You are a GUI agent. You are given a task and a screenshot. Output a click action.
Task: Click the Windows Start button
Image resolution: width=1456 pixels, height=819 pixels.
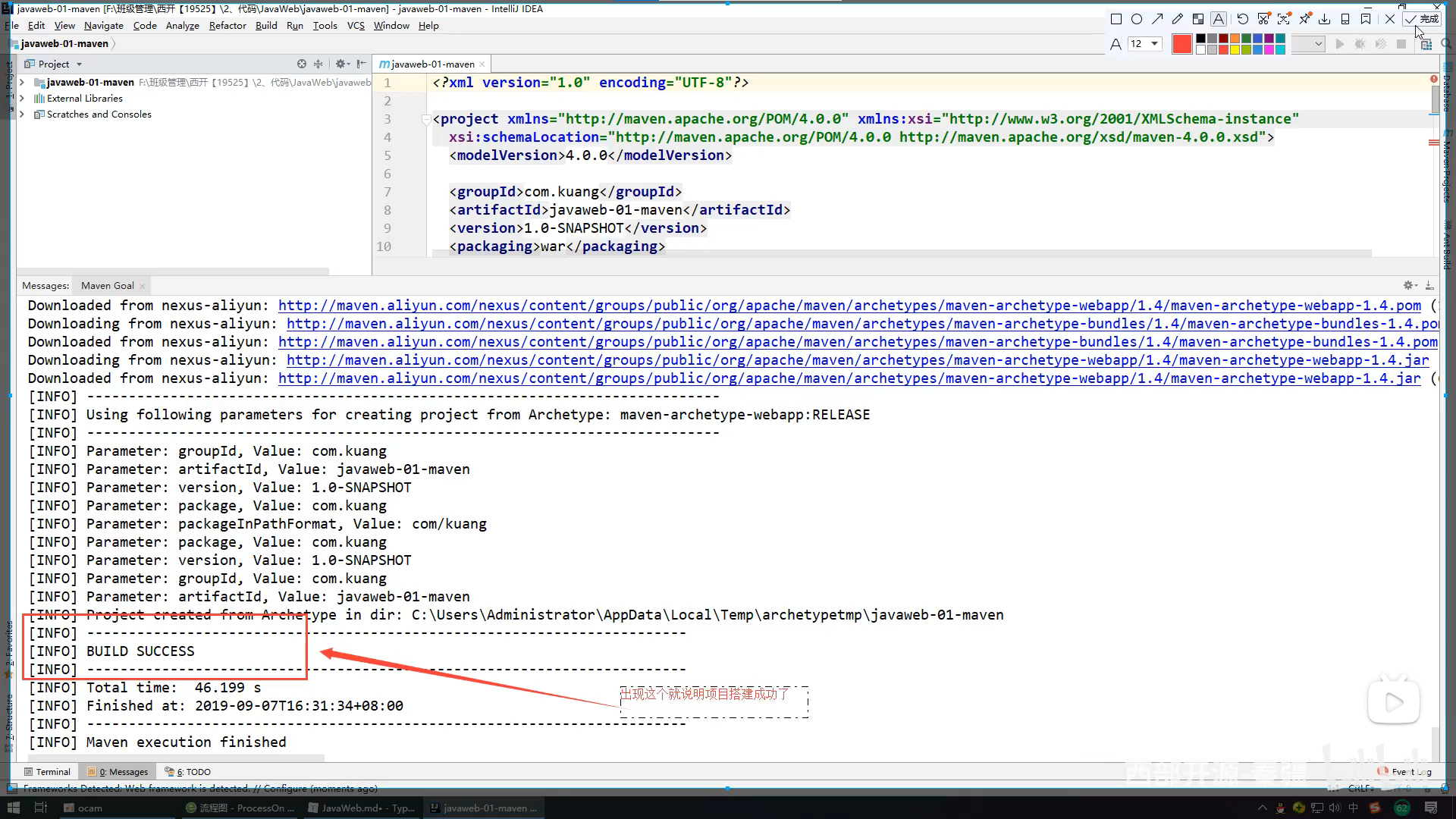[13, 808]
